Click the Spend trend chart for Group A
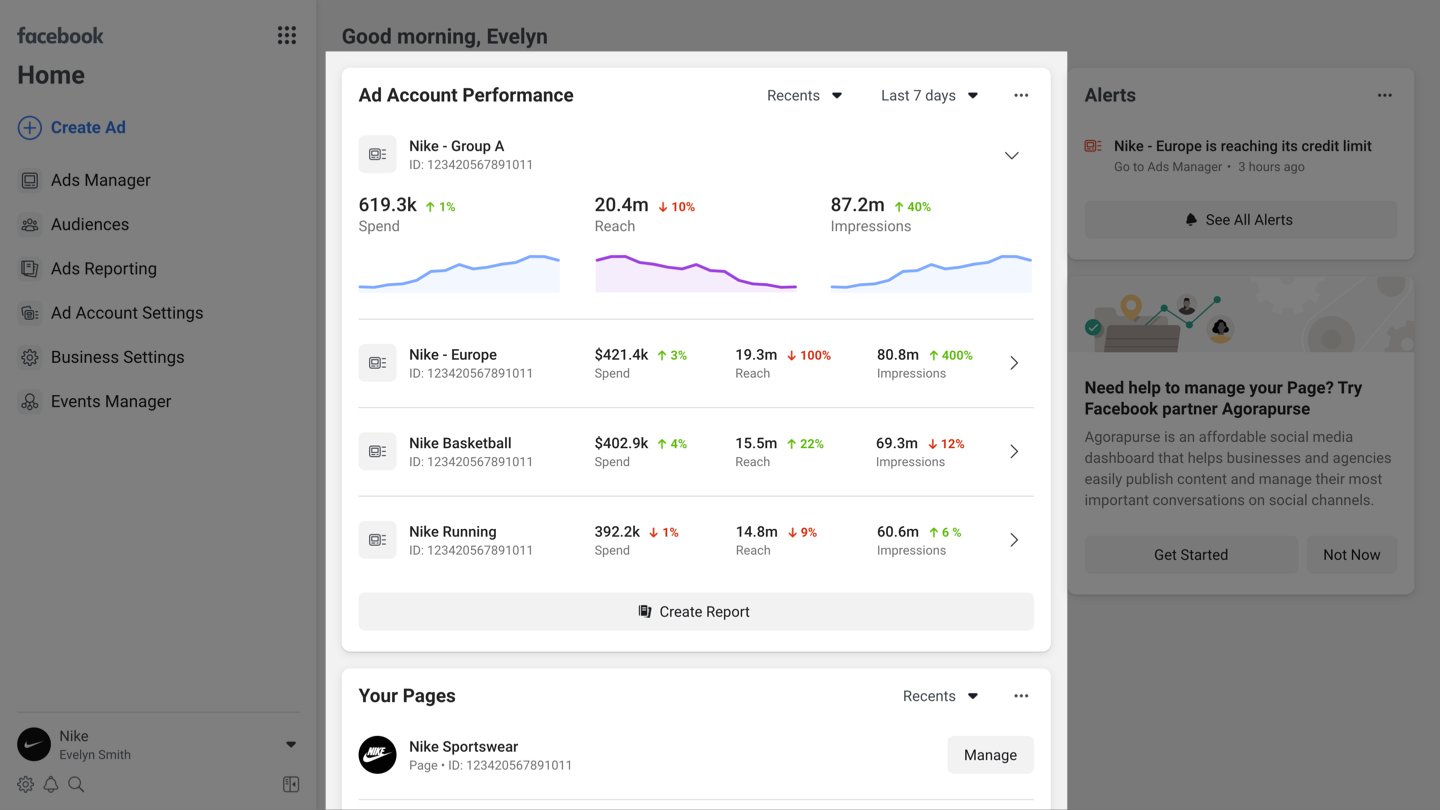The image size is (1440, 810). [x=459, y=273]
